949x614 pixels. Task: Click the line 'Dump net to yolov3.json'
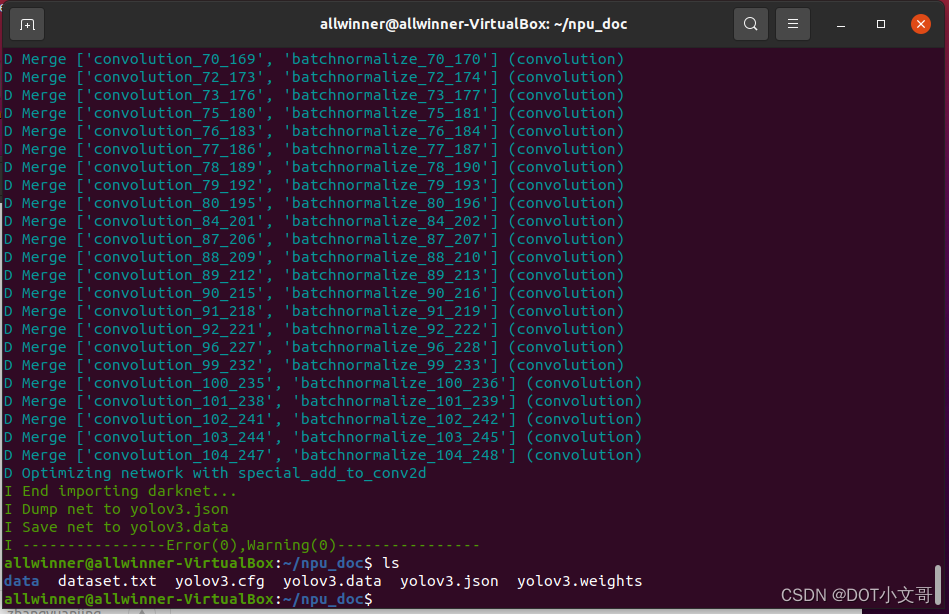pyautogui.click(x=116, y=509)
